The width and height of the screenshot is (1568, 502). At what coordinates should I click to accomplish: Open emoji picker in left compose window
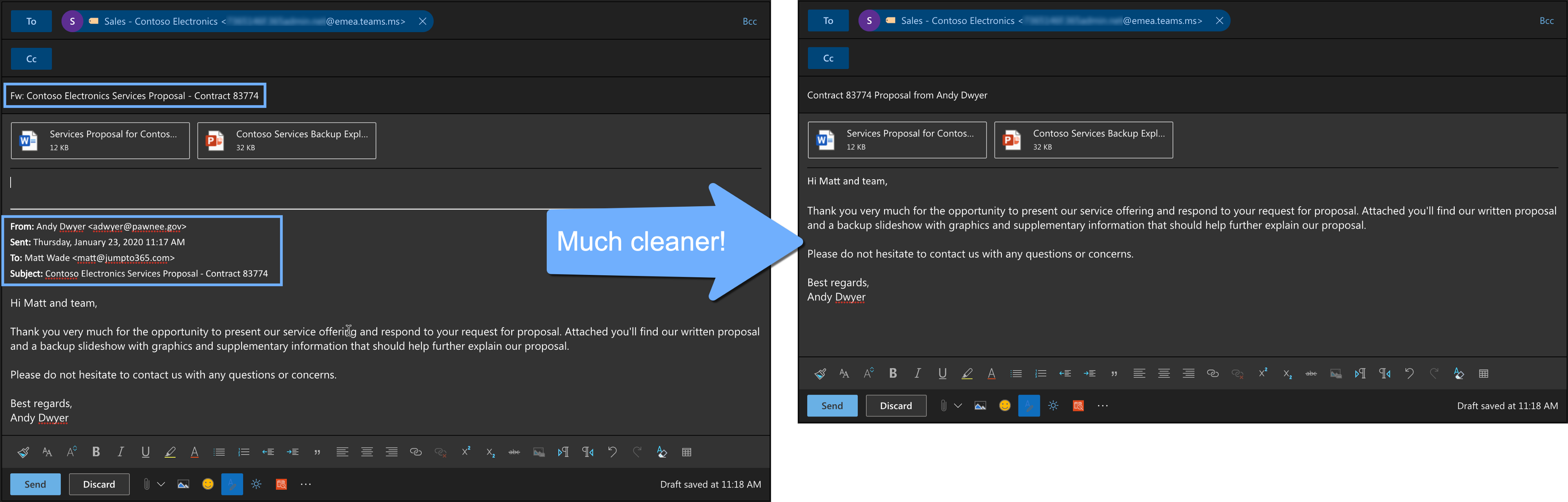(x=208, y=484)
